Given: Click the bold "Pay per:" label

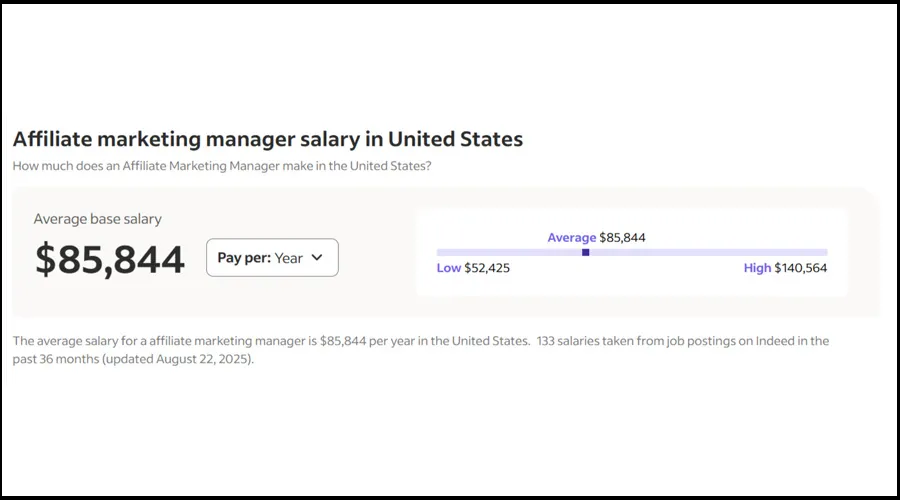Looking at the screenshot, I should (244, 258).
